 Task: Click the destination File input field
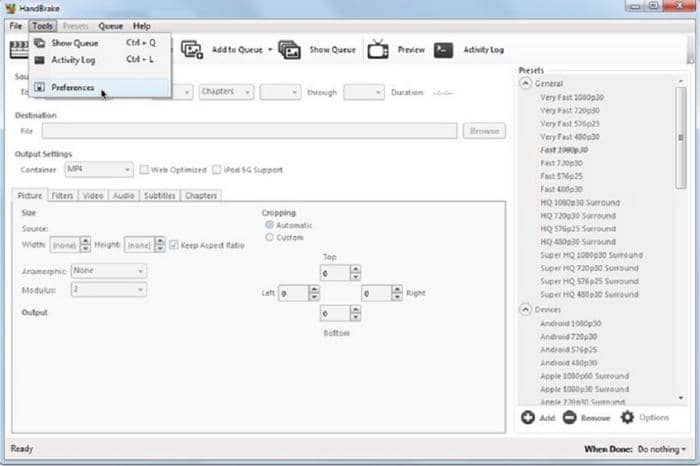tap(250, 131)
